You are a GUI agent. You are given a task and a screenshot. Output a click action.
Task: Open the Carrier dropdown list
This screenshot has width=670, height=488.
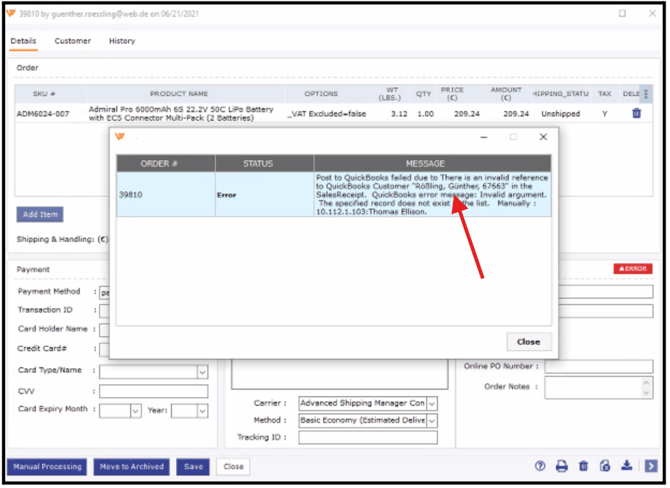point(432,403)
